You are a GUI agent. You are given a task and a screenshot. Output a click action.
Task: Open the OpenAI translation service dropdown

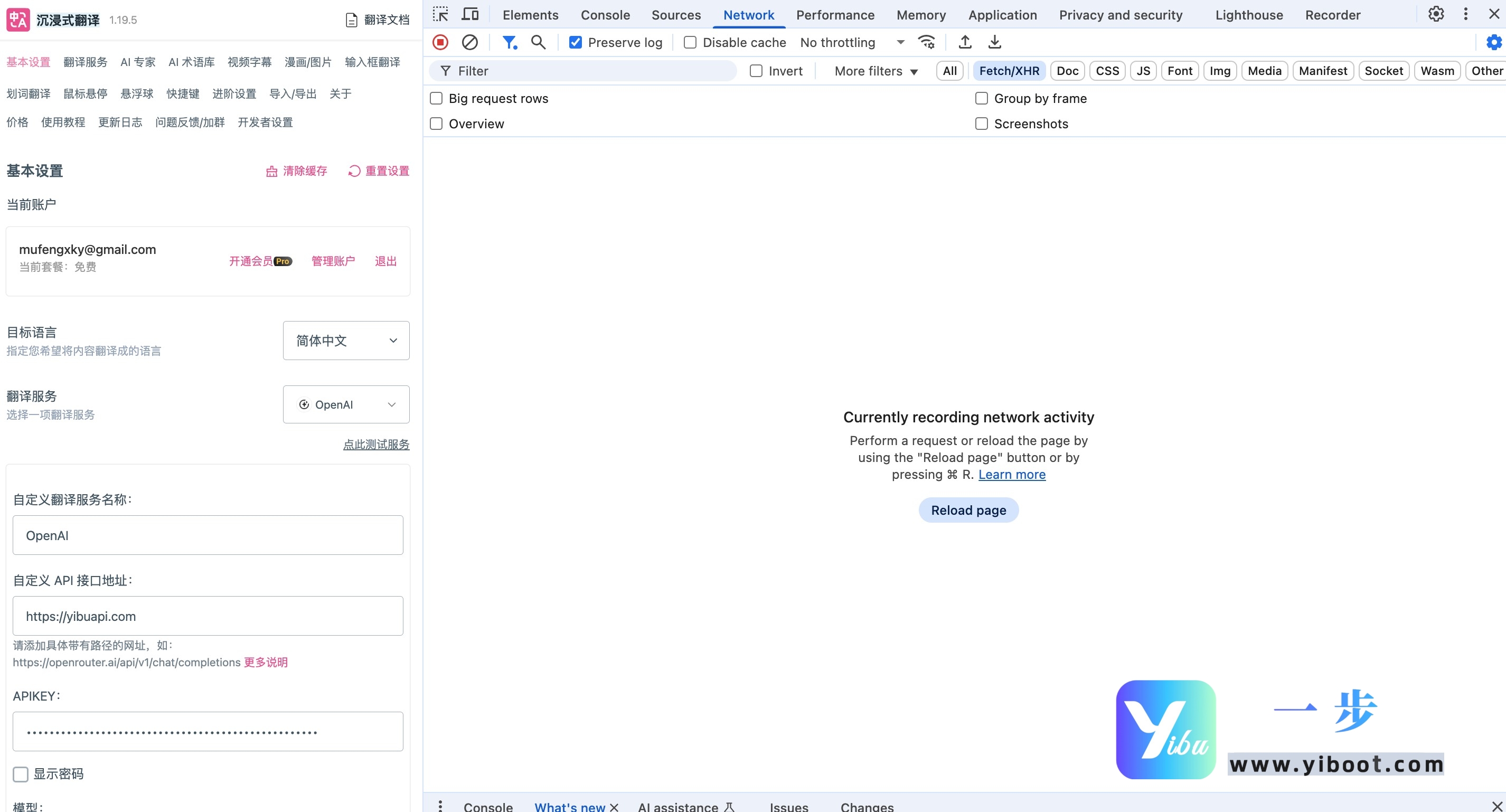click(x=346, y=404)
